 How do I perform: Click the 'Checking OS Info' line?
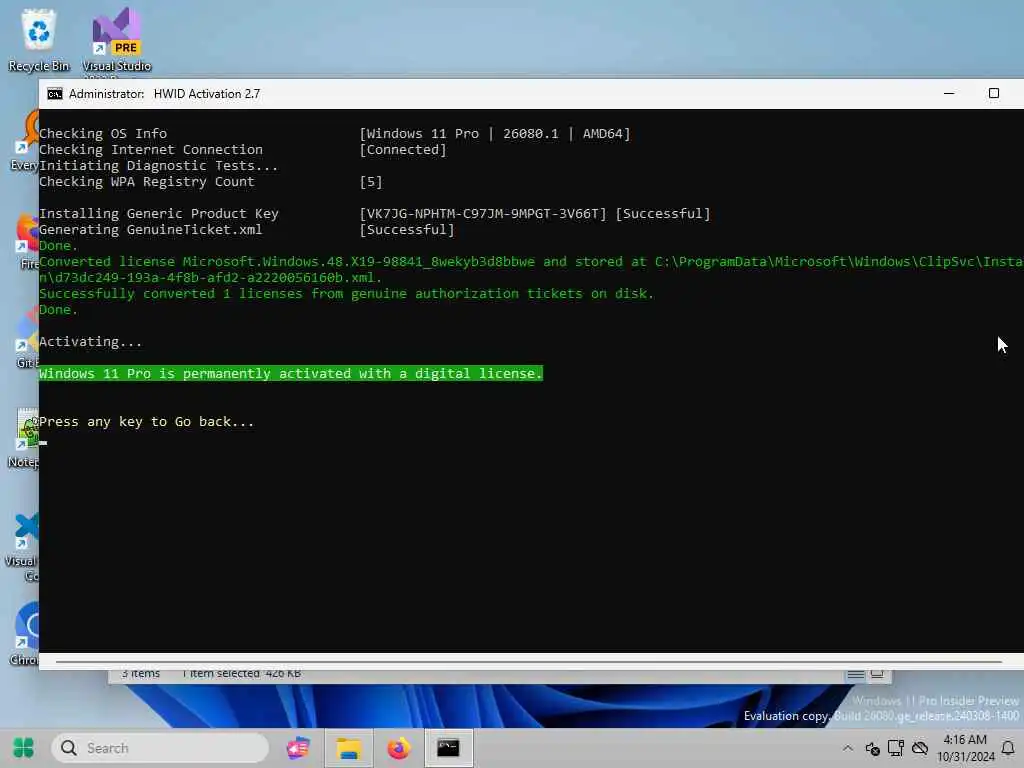103,133
